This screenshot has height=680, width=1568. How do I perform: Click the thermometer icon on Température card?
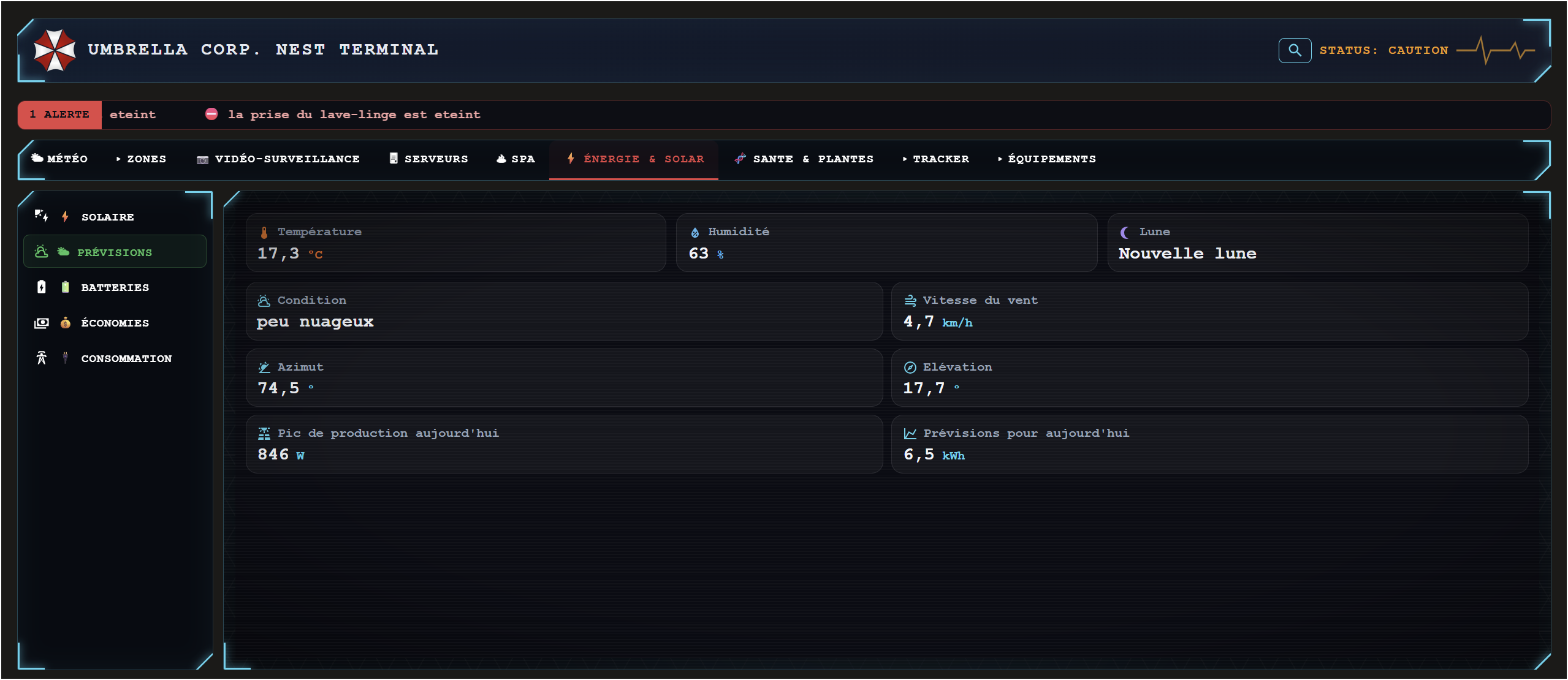point(264,232)
